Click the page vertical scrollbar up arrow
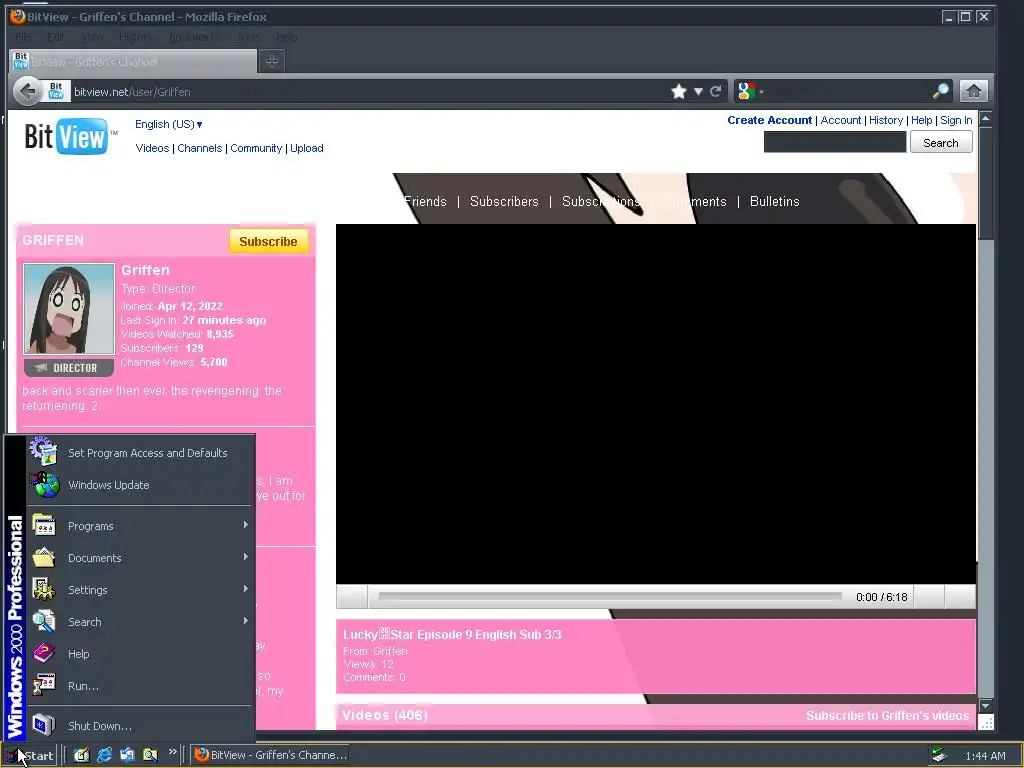The image size is (1024, 768). pyautogui.click(x=985, y=119)
